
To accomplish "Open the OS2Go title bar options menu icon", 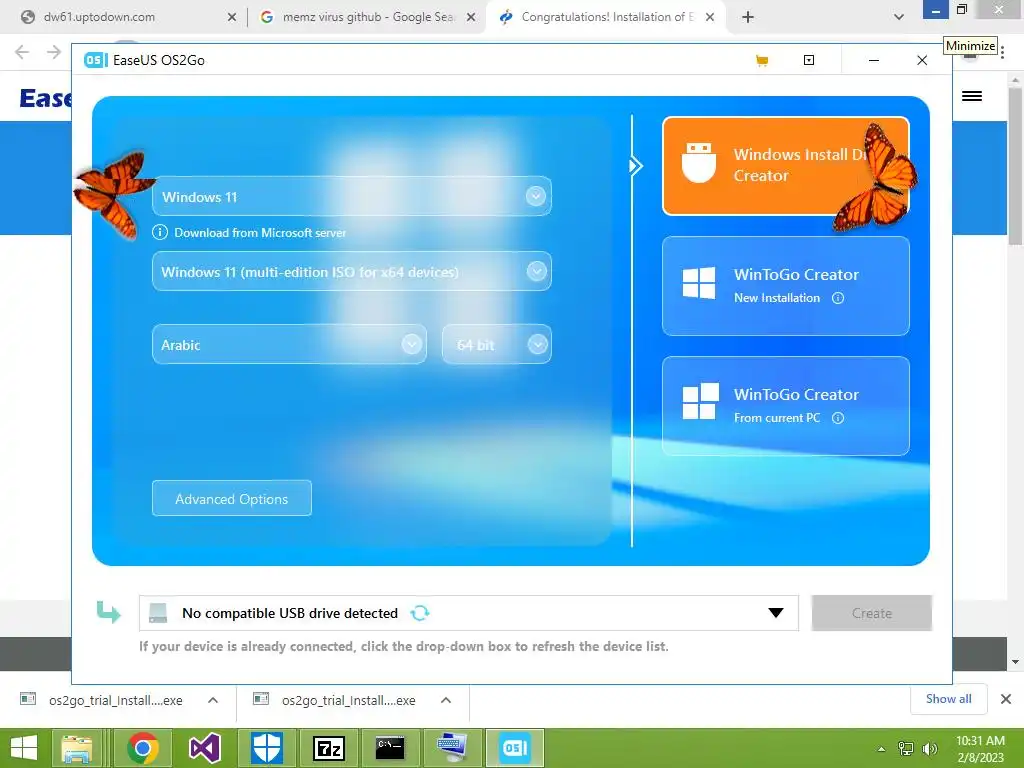I will point(808,60).
